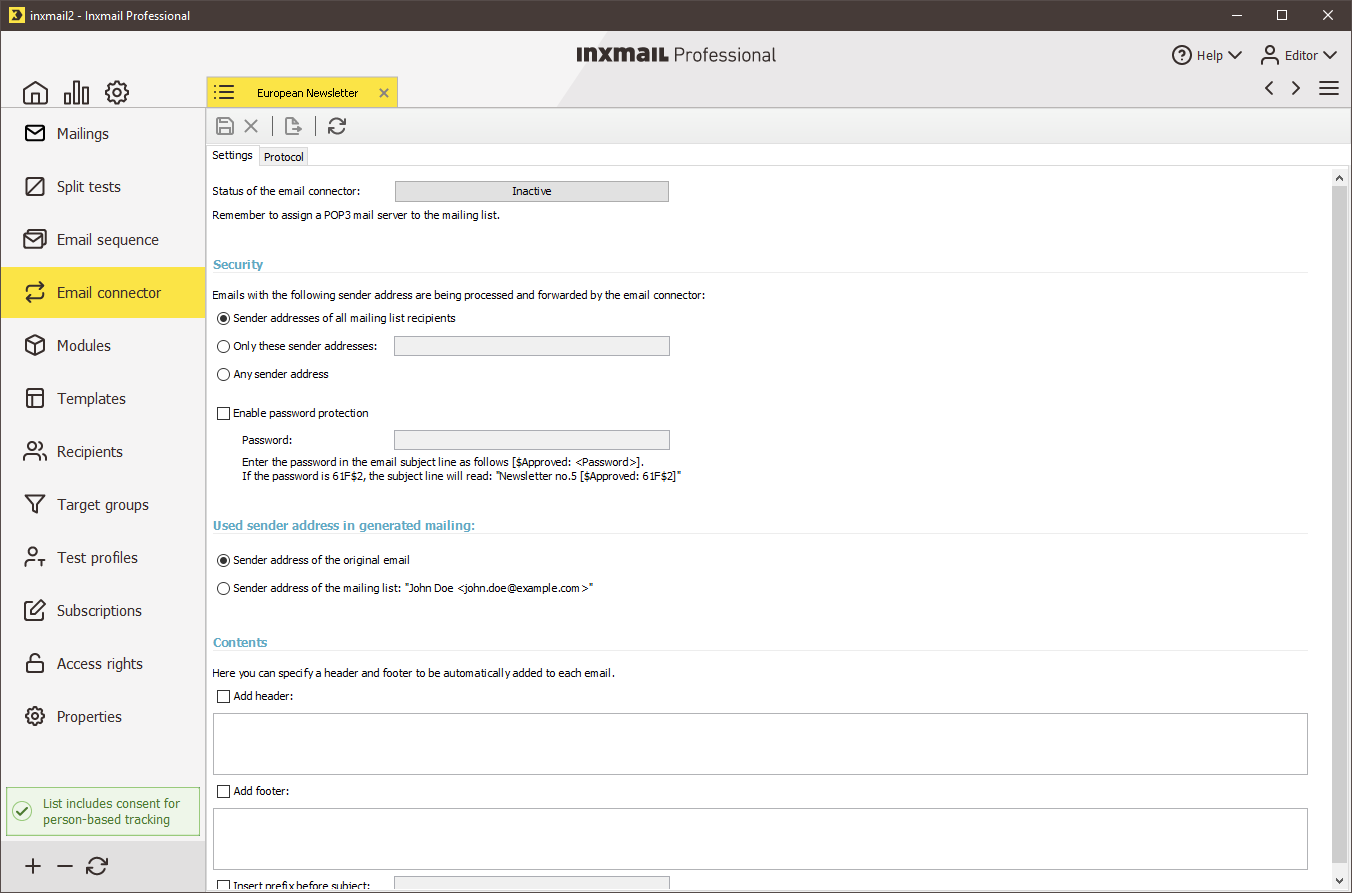Click the Split tests icon
Viewport: 1352px width, 893px height.
click(35, 186)
